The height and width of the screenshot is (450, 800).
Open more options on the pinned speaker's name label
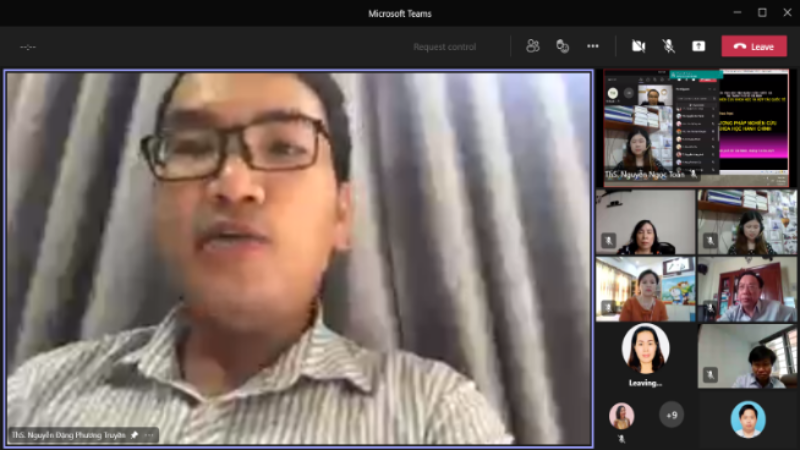coord(149,435)
